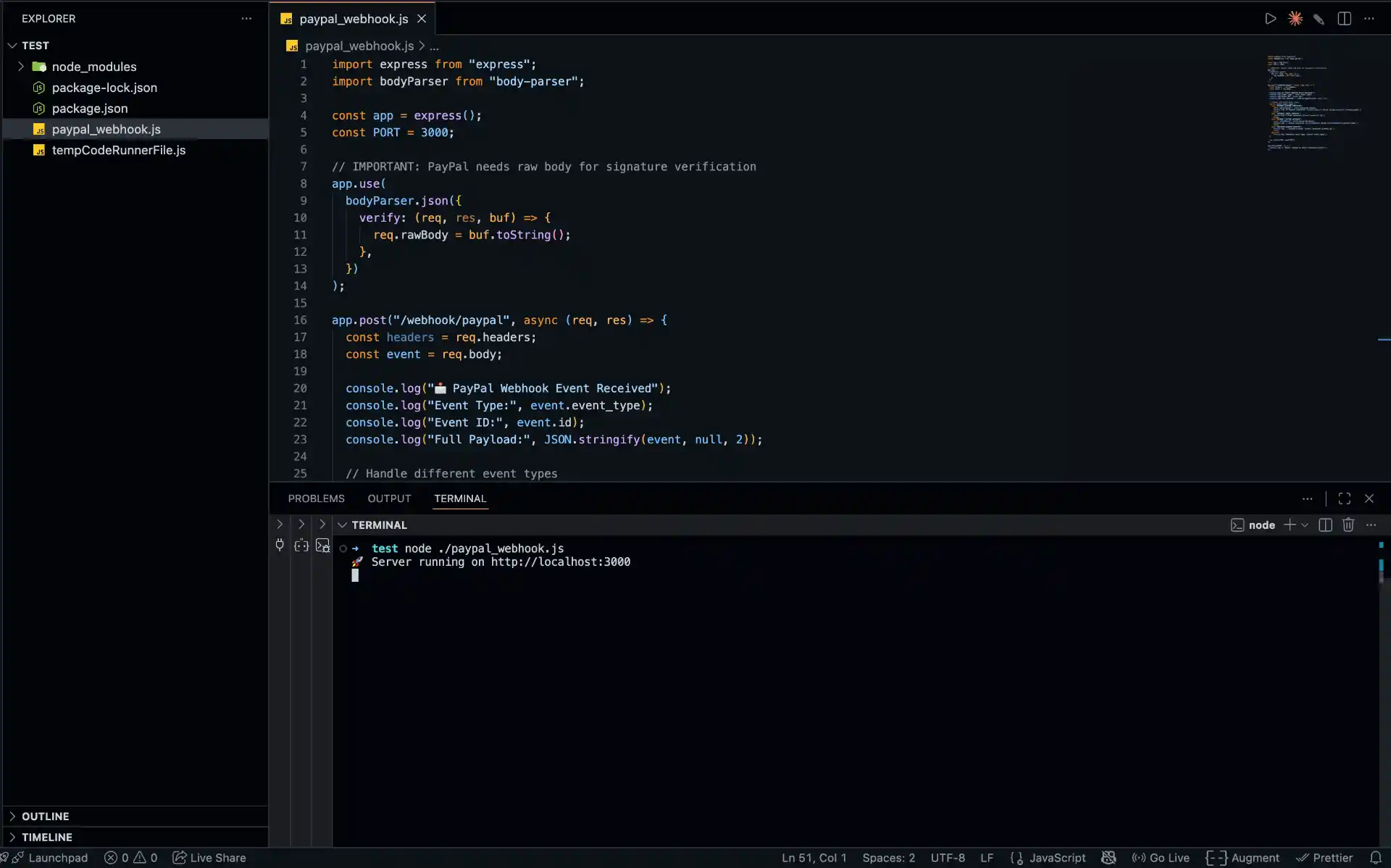Launch a new terminal with the plus icon
The height and width of the screenshot is (868, 1391).
coord(1289,525)
